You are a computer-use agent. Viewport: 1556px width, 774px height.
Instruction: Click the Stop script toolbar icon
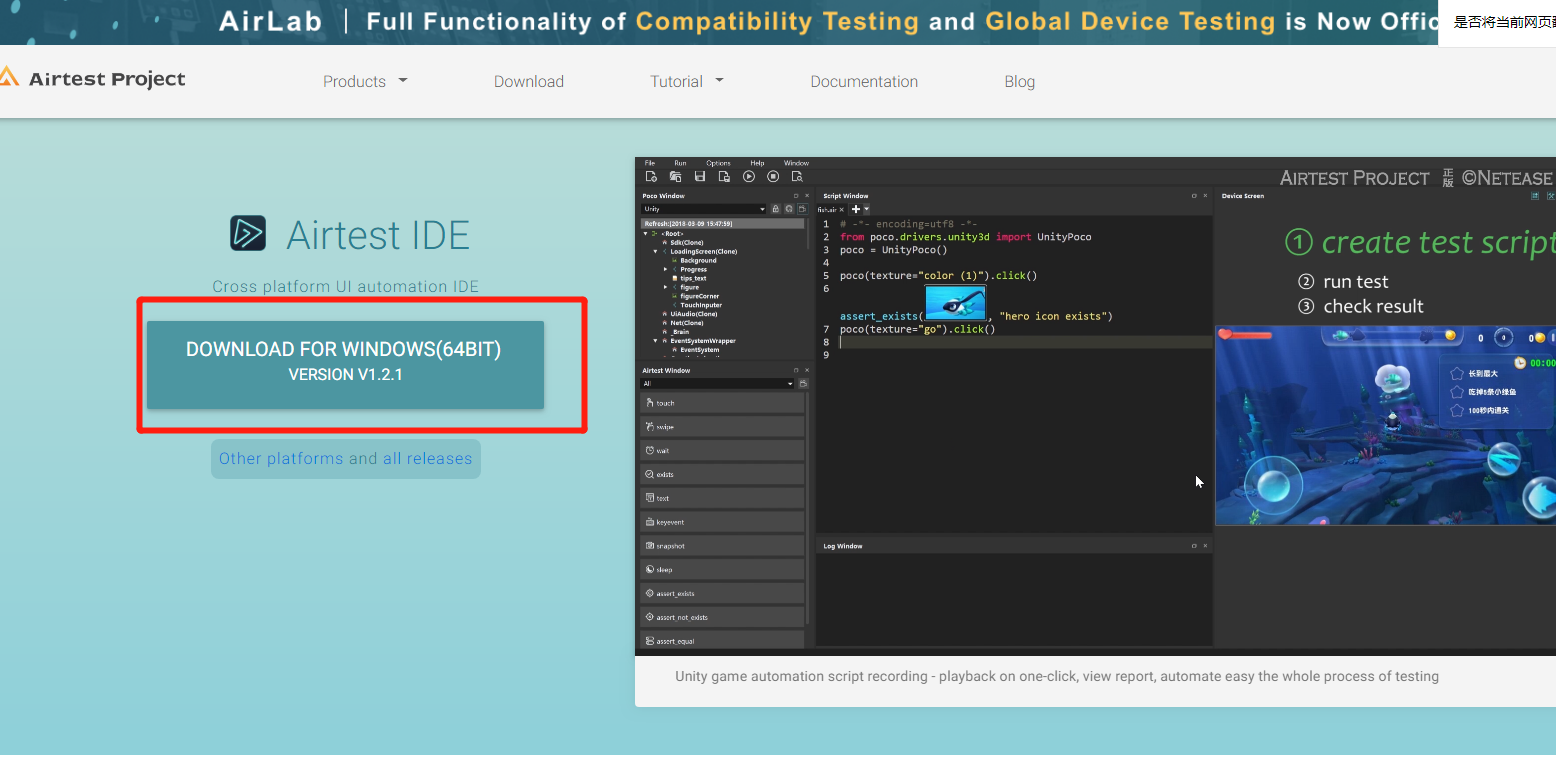click(773, 176)
